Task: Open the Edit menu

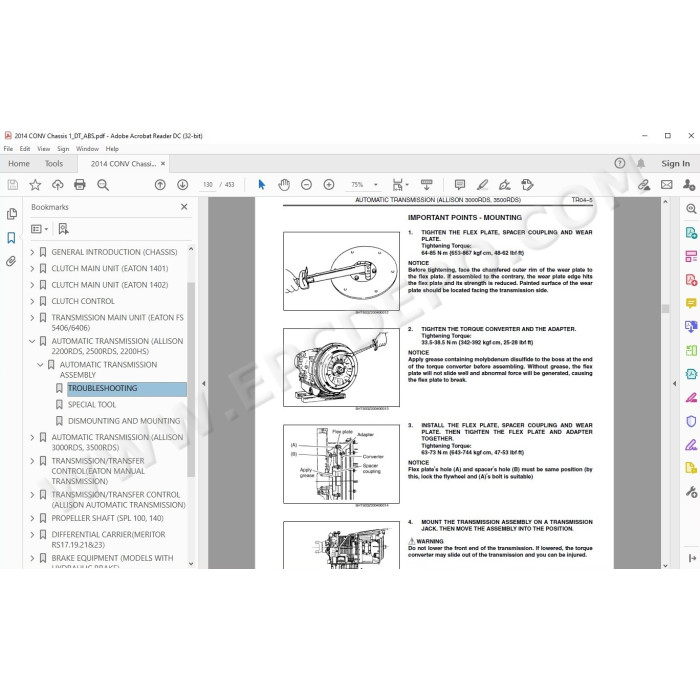Action: point(25,149)
